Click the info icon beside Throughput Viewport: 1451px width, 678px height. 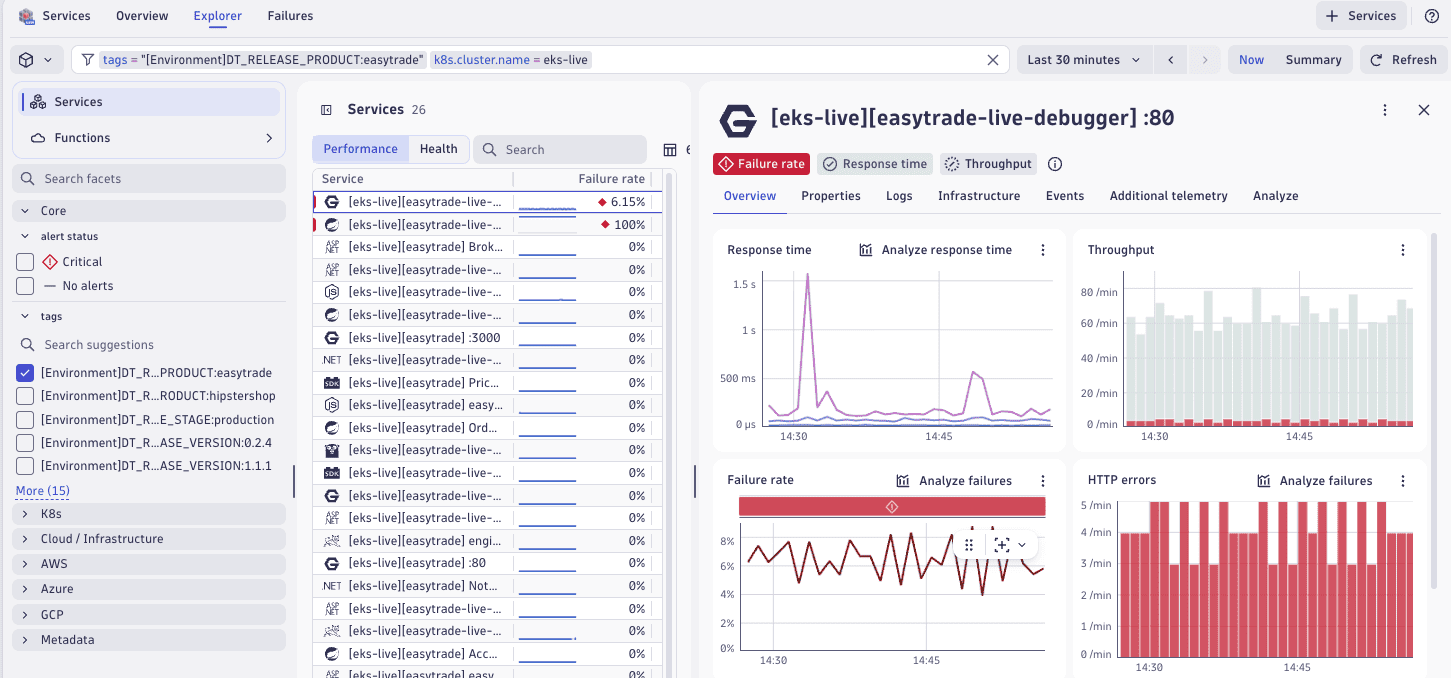click(1054, 164)
